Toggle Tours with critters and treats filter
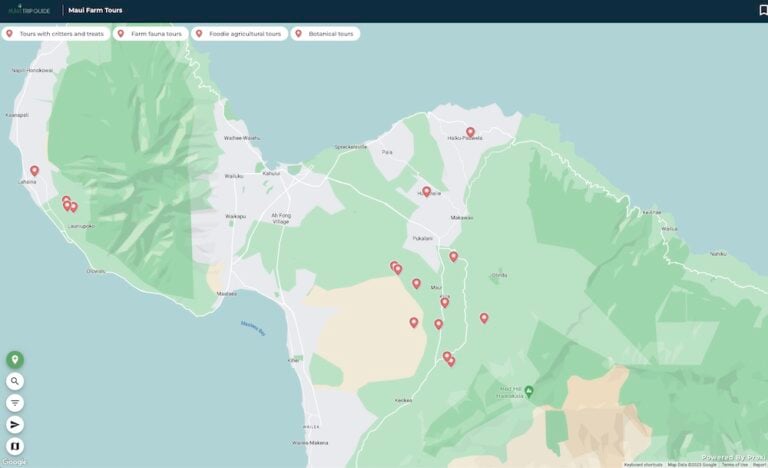This screenshot has height=468, width=768. 55,34
